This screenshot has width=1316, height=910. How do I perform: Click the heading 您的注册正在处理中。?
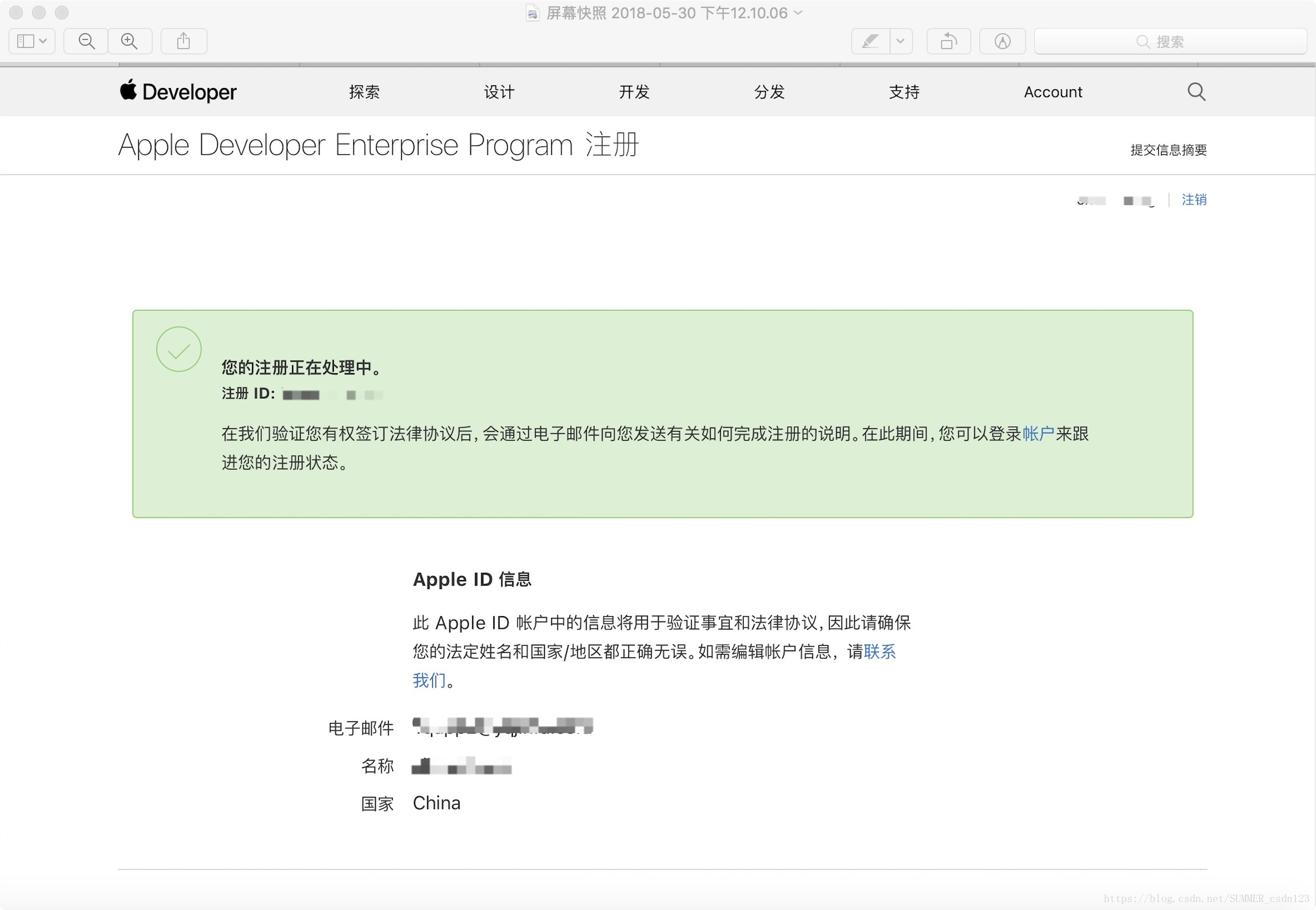pyautogui.click(x=302, y=368)
